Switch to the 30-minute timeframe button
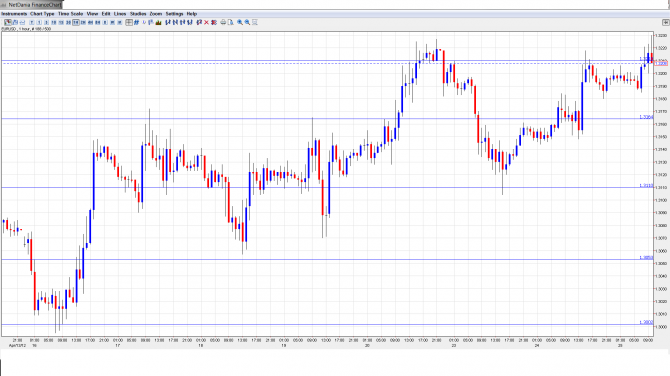 pyautogui.click(x=68, y=22)
